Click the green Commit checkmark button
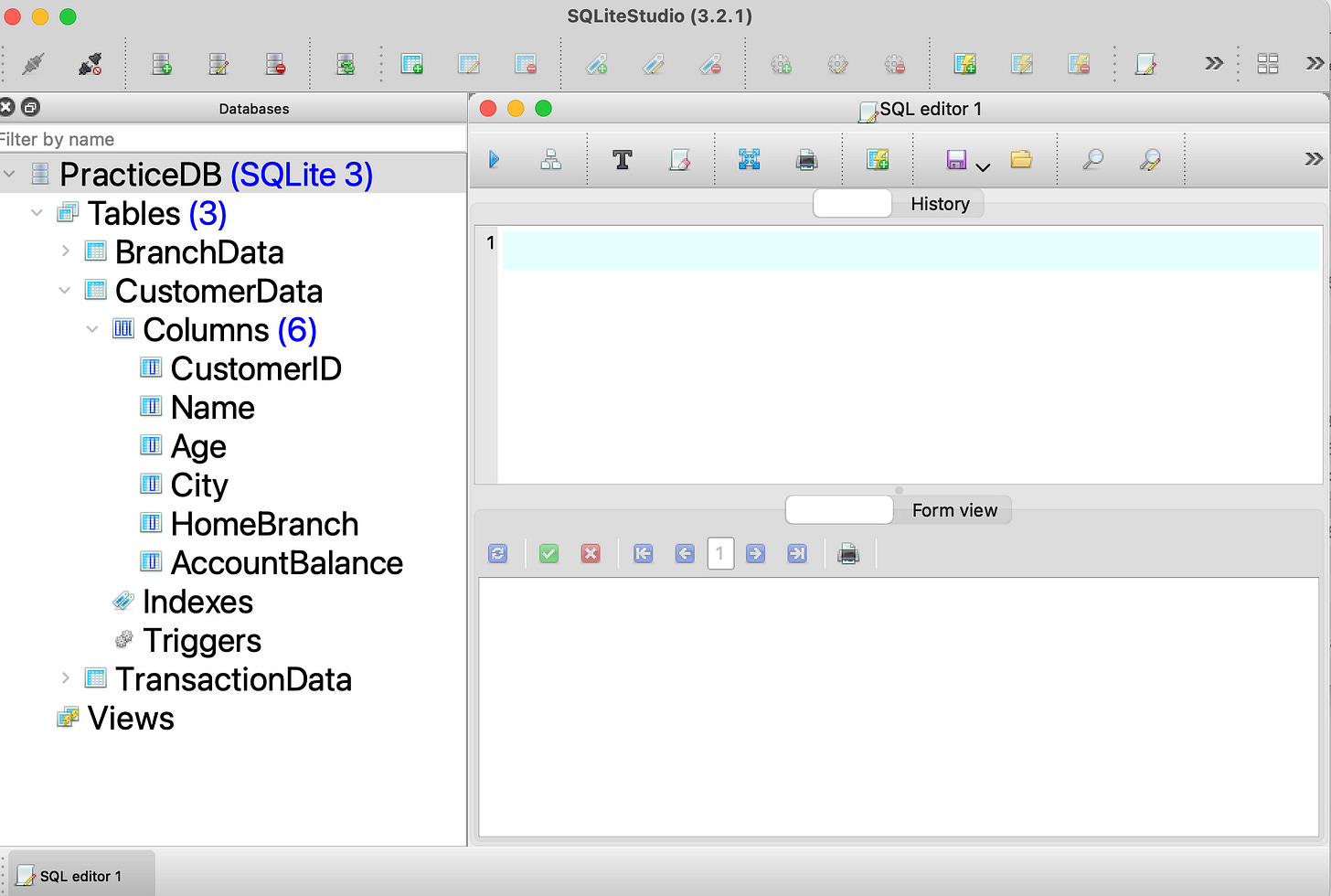This screenshot has width=1331, height=896. (x=548, y=554)
